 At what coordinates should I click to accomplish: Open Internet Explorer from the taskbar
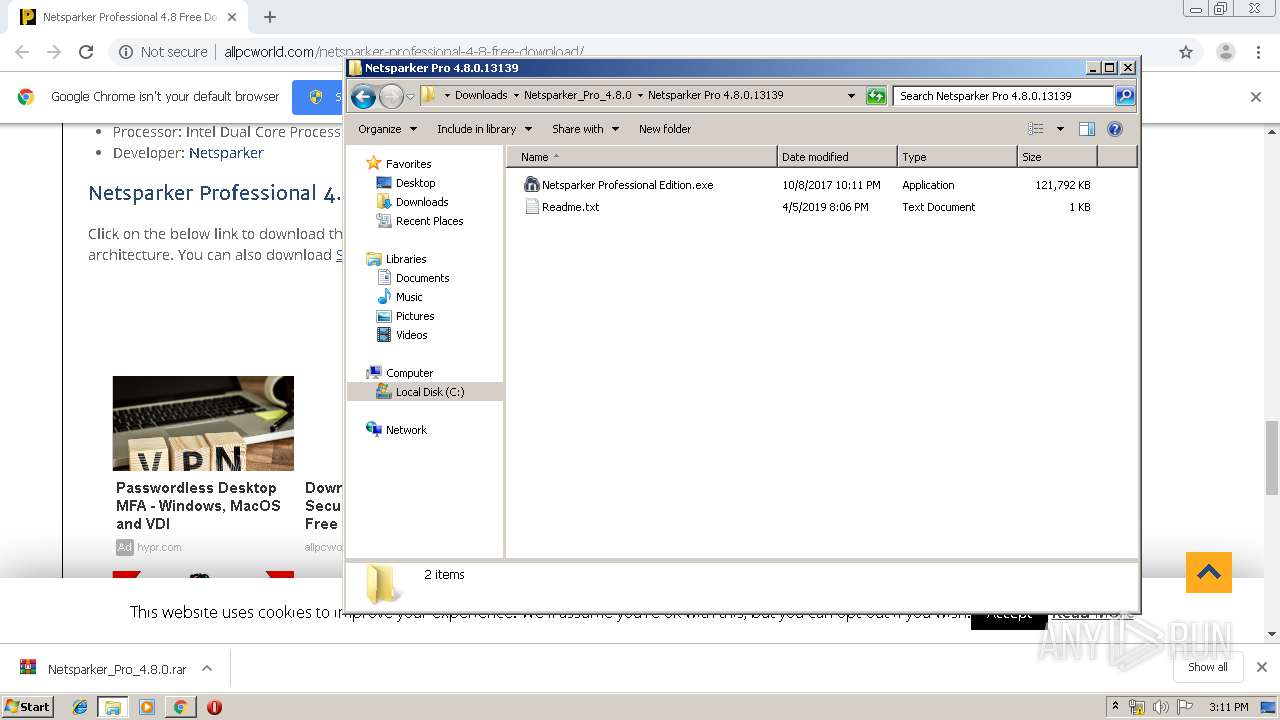(x=80, y=707)
